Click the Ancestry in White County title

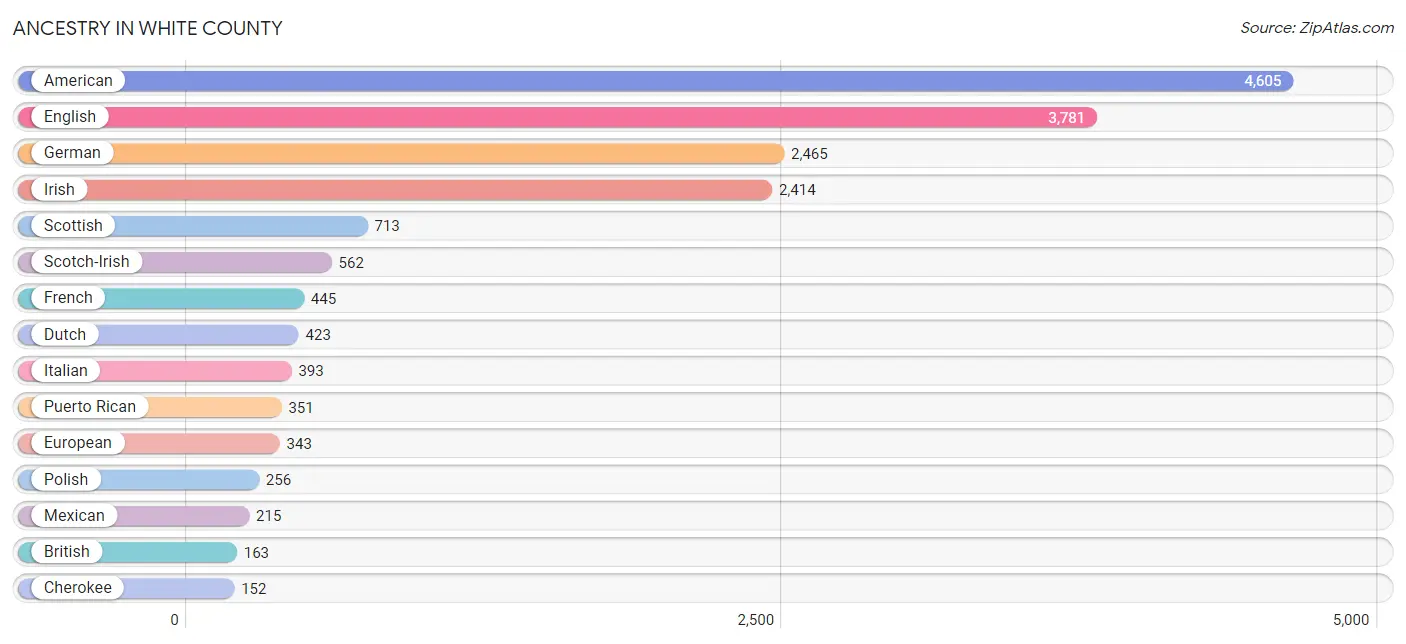[x=148, y=28]
